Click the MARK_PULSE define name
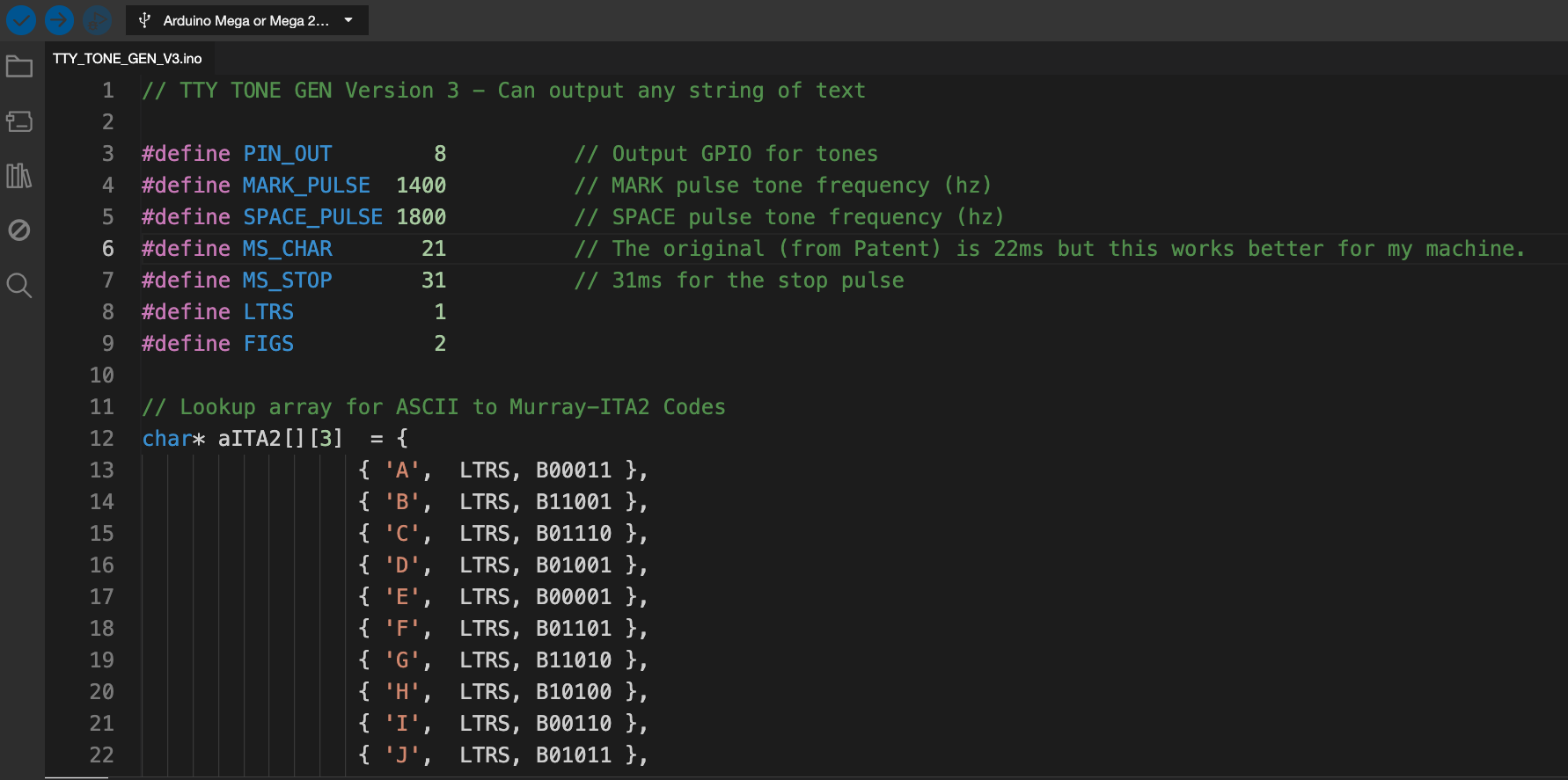Viewport: 1568px width, 780px height. coord(306,186)
